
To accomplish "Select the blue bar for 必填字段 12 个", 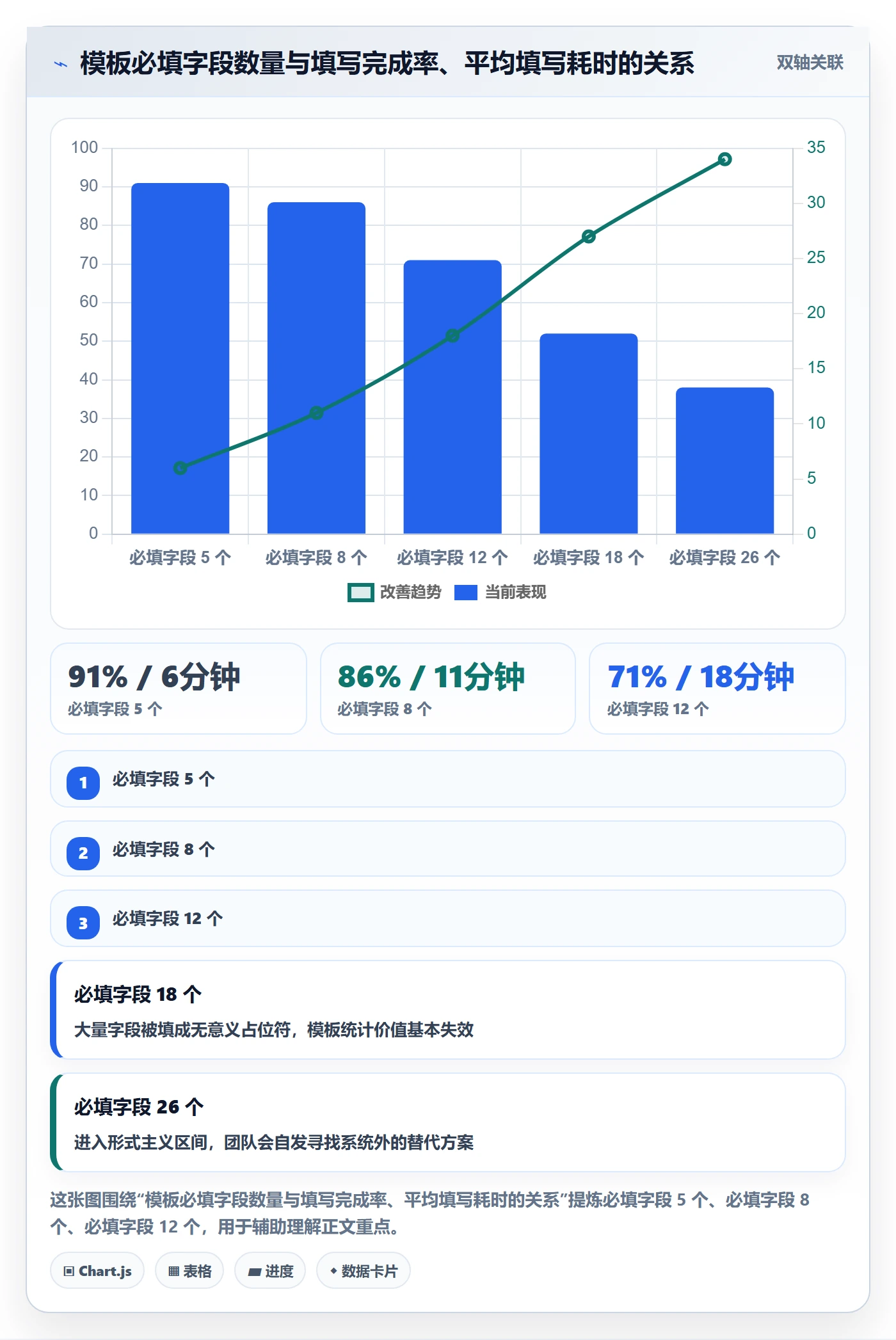I will (452, 397).
